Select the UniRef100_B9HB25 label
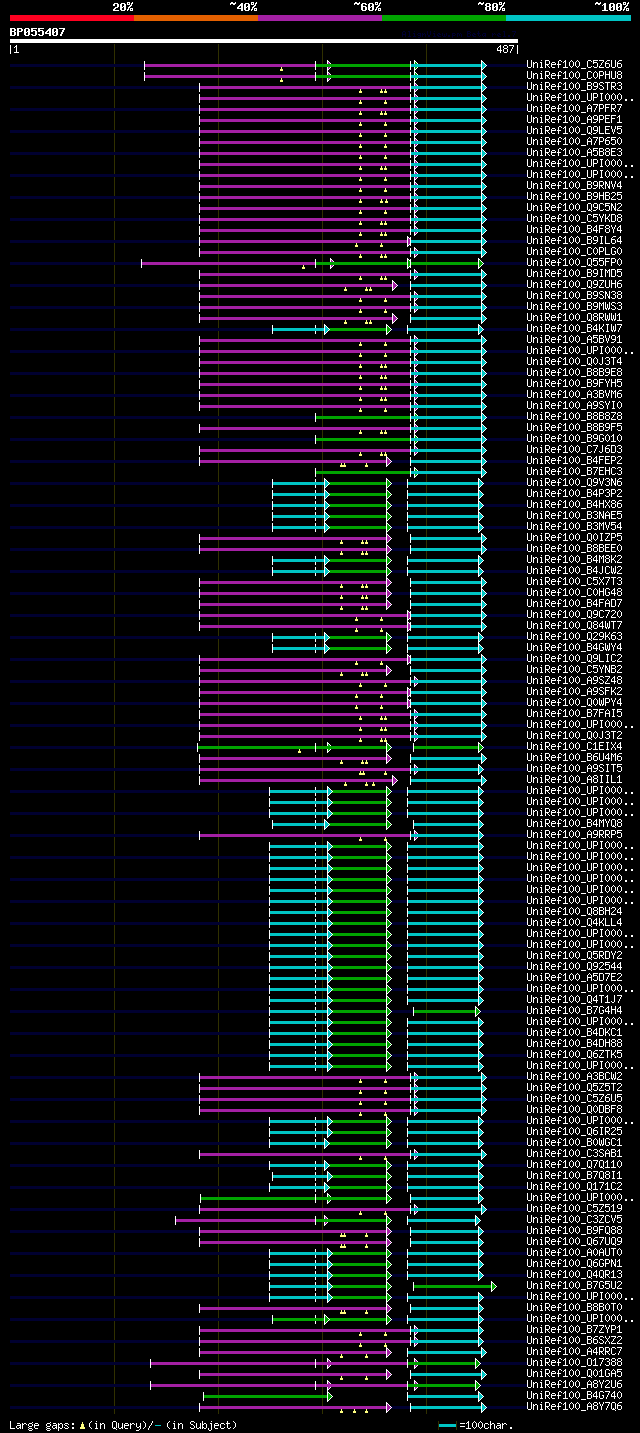The image size is (640, 1433). tap(574, 197)
